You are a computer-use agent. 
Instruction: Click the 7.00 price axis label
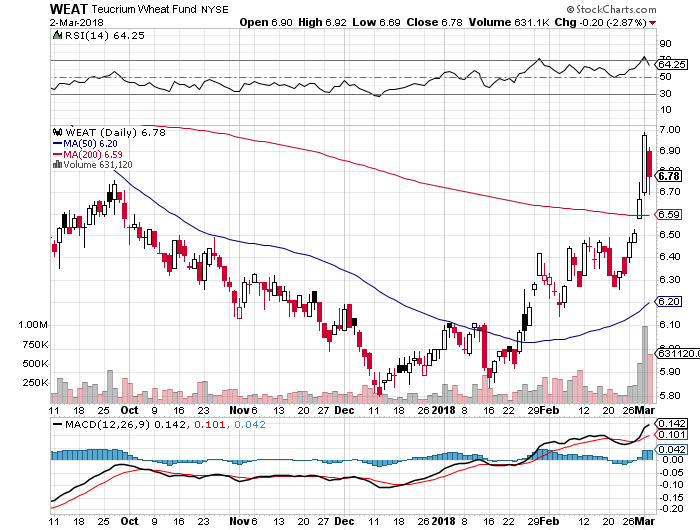tap(670, 129)
